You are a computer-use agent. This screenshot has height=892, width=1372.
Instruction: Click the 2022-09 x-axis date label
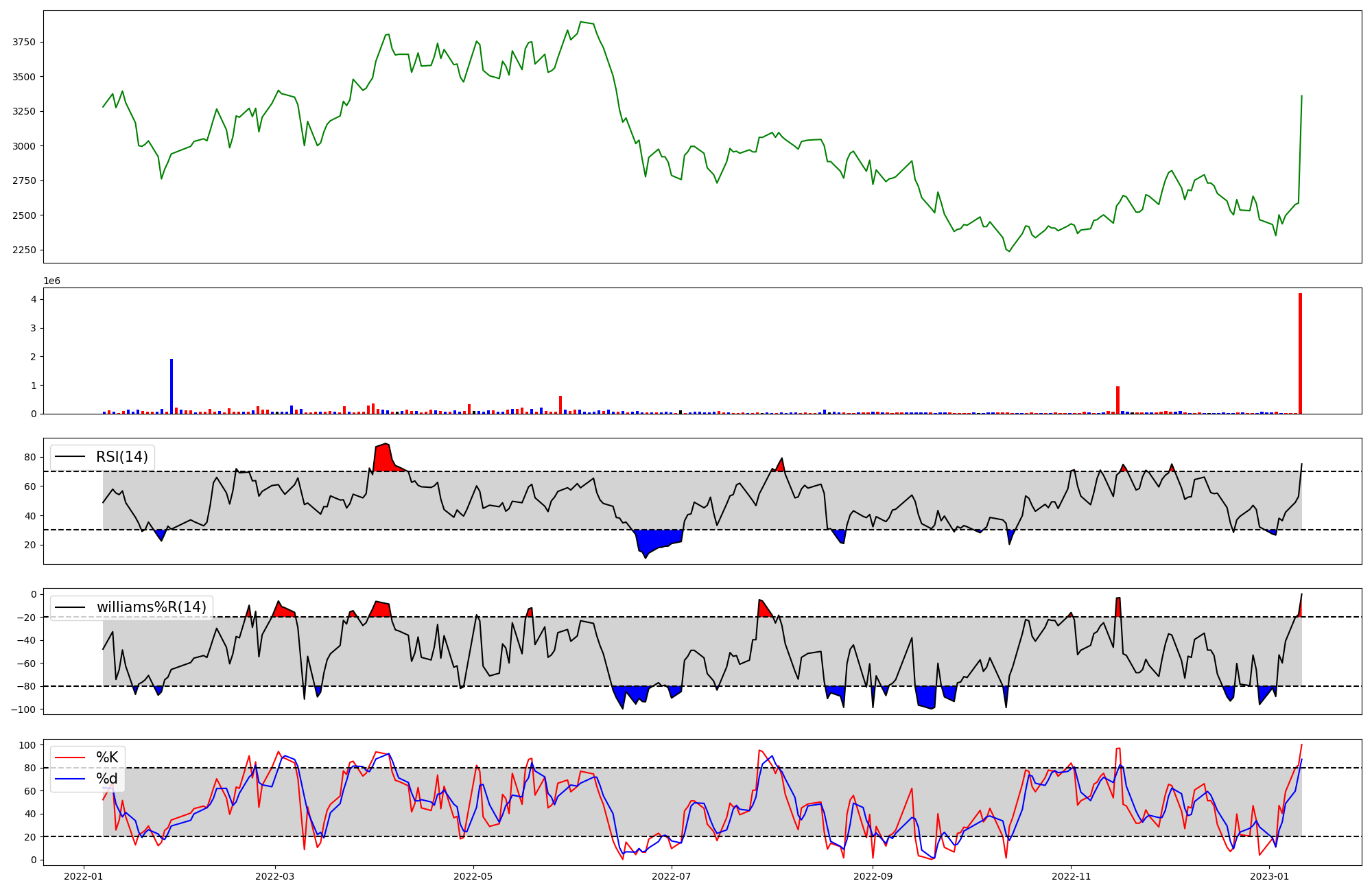873,876
